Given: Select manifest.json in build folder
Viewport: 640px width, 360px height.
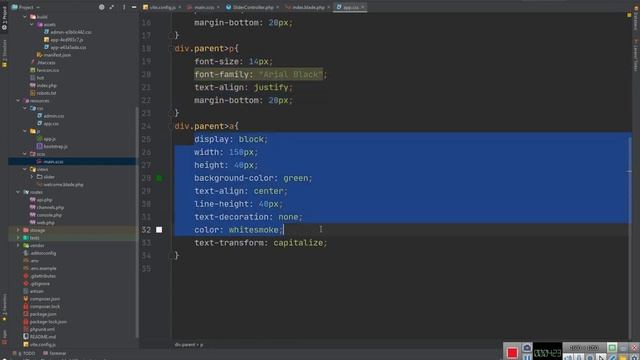Looking at the screenshot, I should 53,55.
